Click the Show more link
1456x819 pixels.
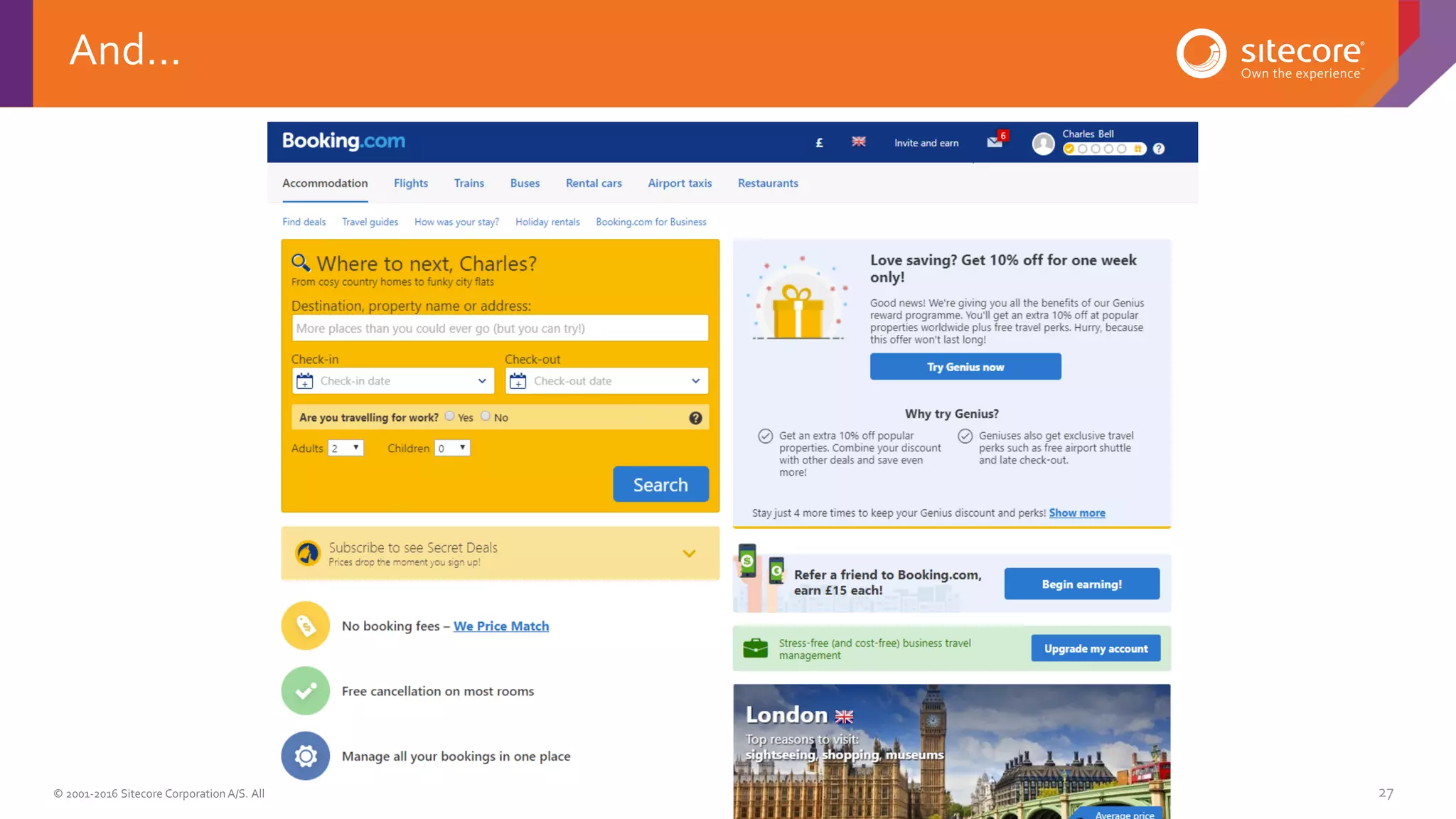point(1077,513)
